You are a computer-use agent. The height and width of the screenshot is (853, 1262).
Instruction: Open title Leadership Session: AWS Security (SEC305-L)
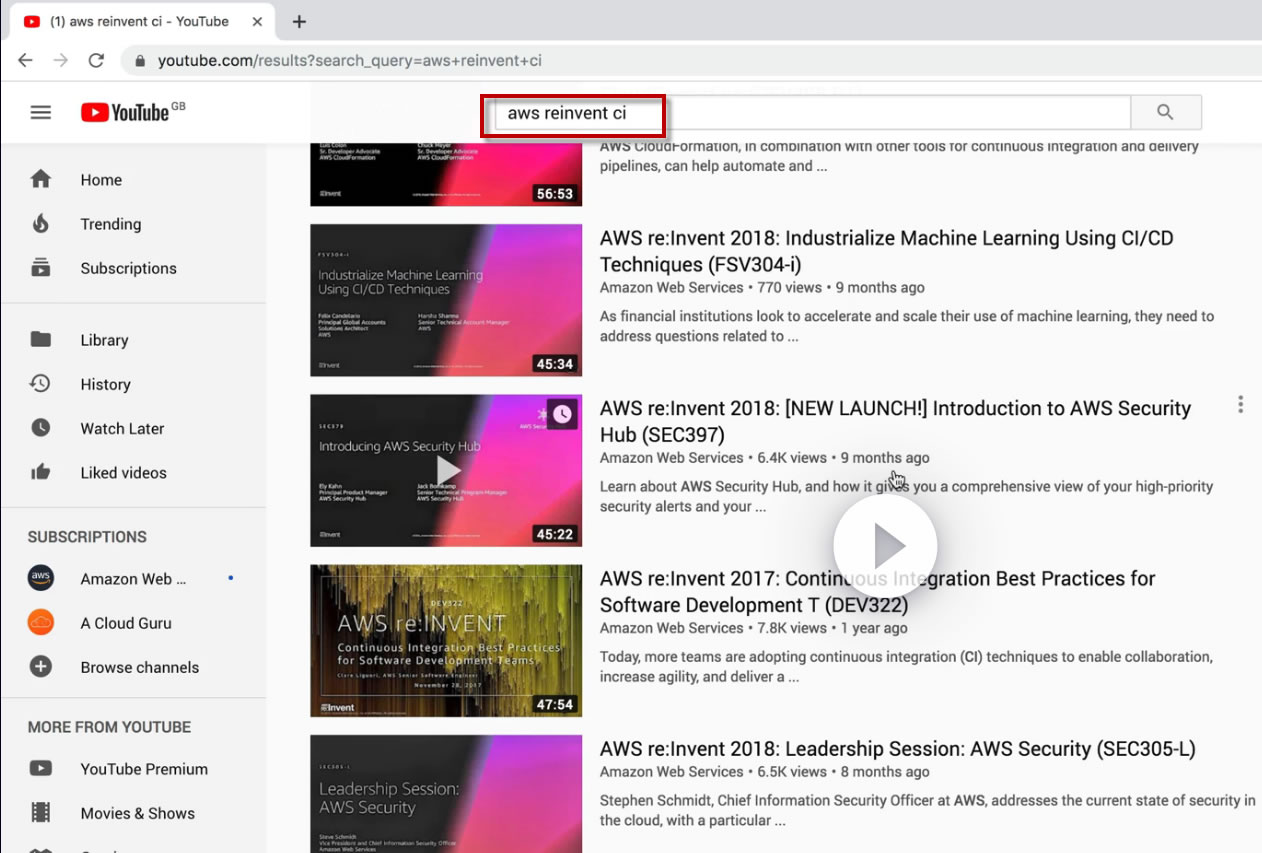(898, 749)
